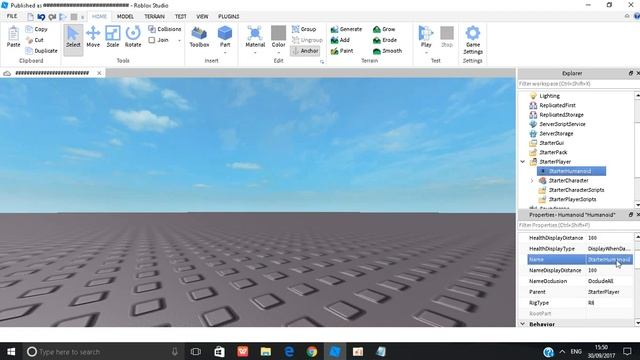Open File Explorer from the taskbar

point(266,351)
